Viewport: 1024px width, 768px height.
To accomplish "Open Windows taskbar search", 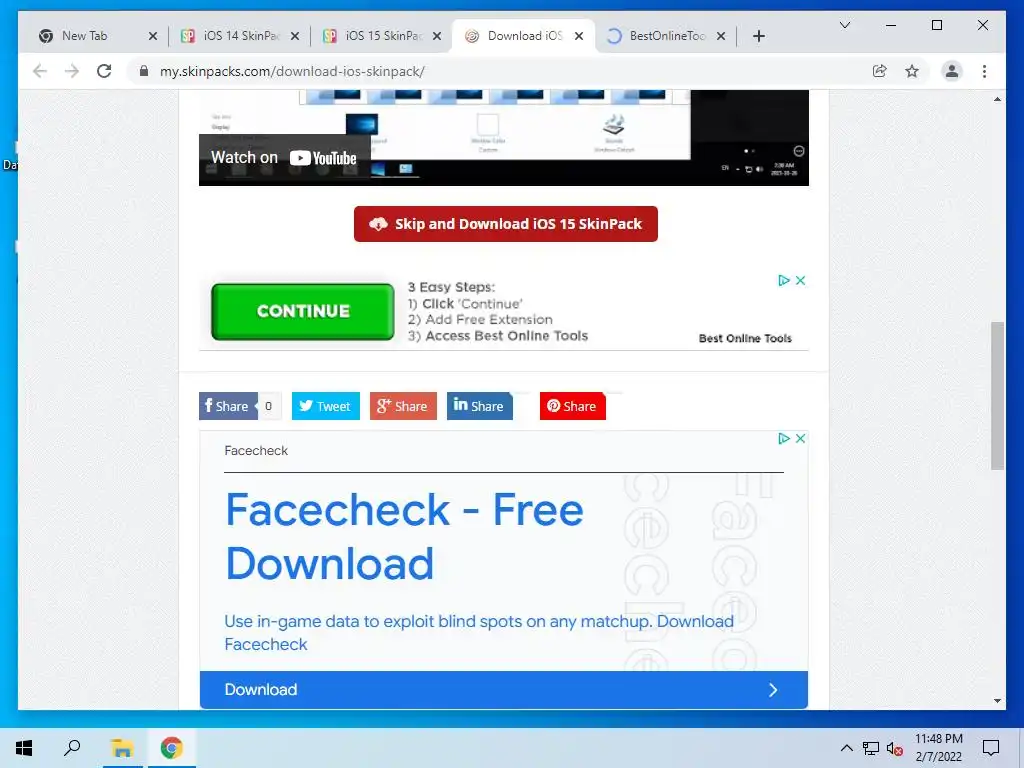I will pos(72,748).
